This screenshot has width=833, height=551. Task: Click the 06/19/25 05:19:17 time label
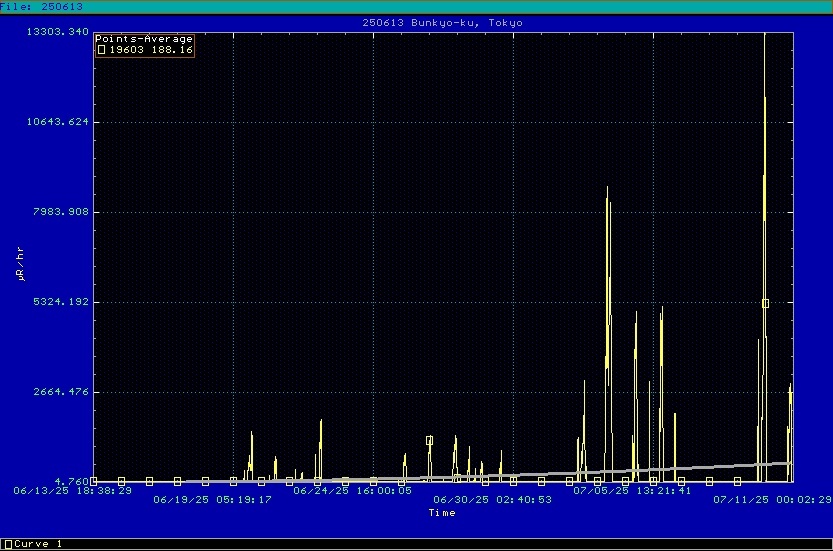coord(212,499)
